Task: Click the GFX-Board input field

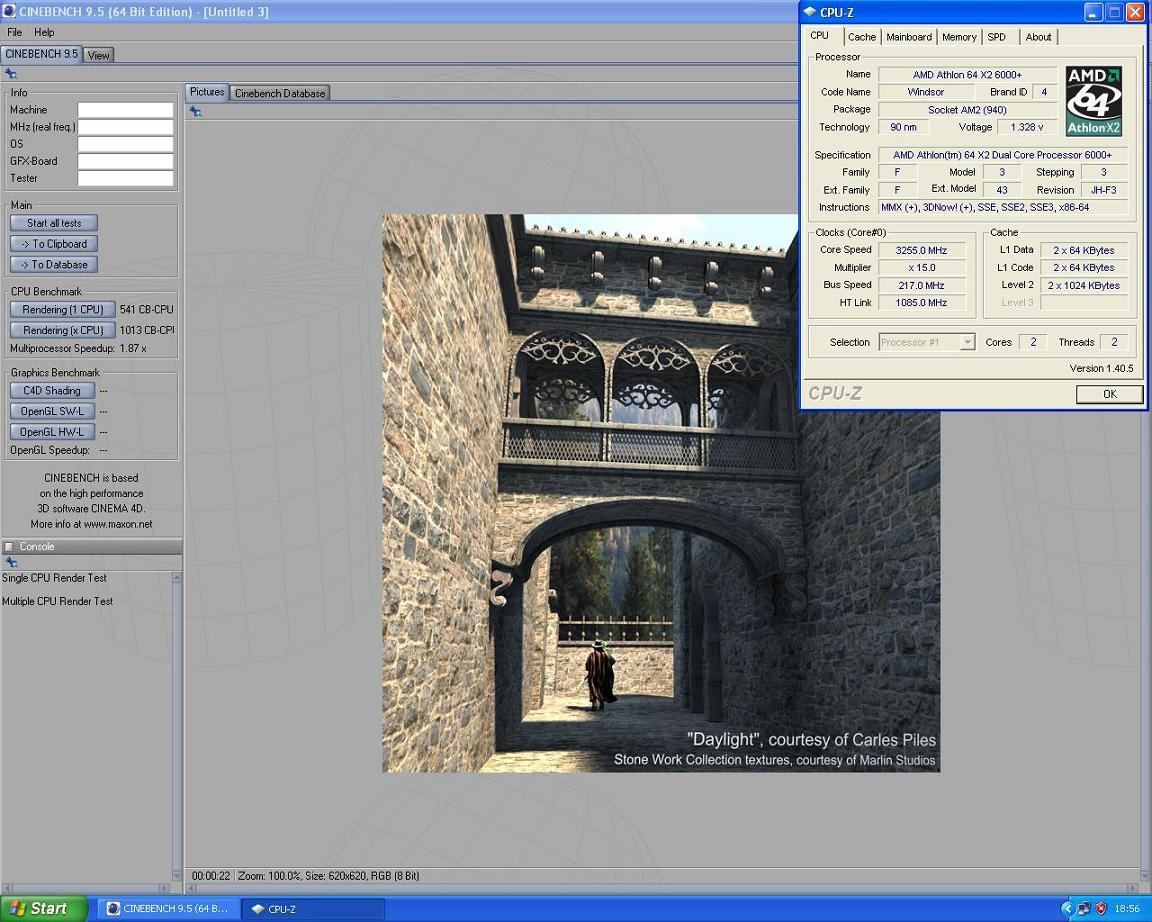Action: [x=126, y=161]
